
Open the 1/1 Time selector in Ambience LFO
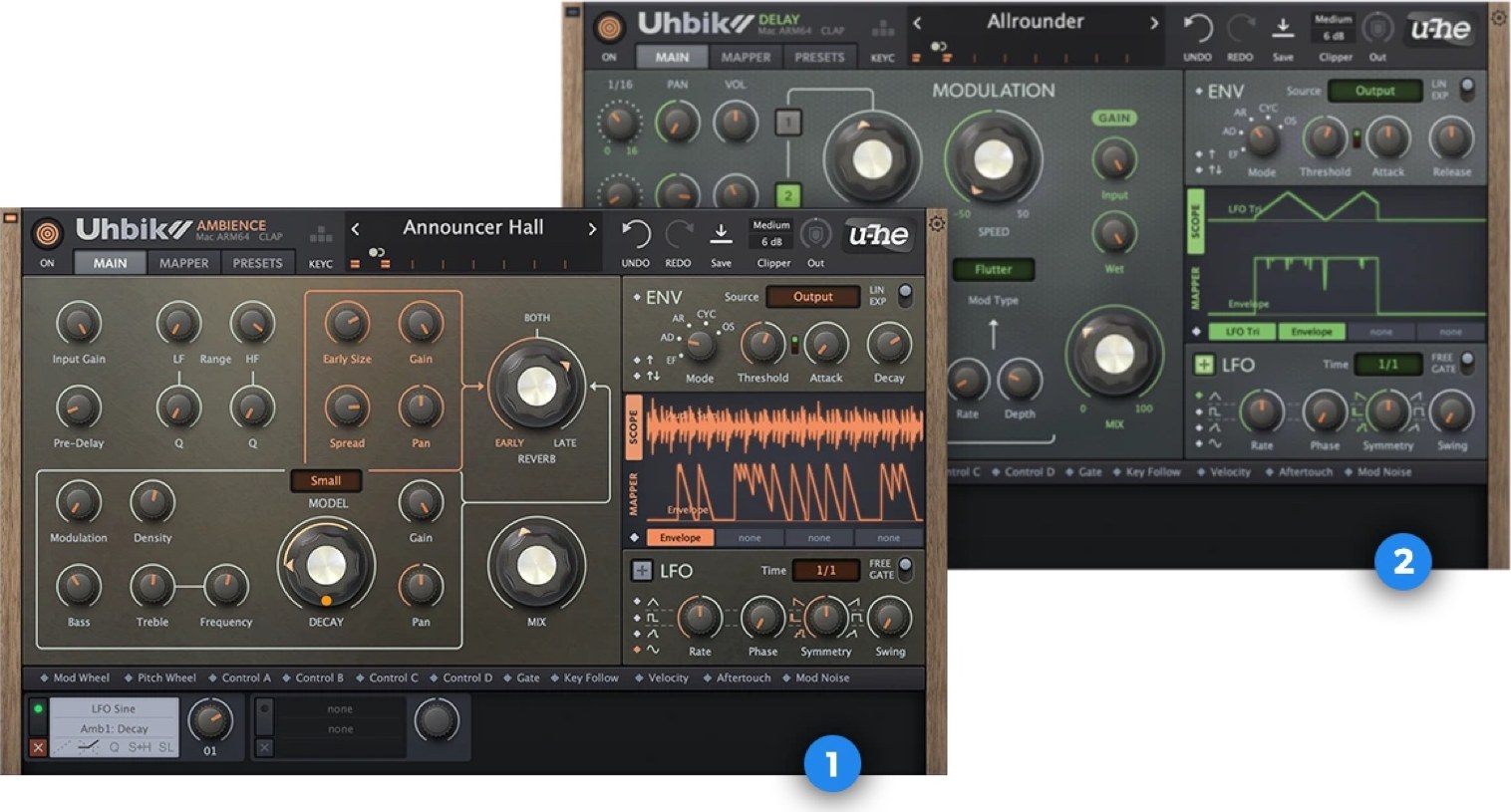(826, 571)
